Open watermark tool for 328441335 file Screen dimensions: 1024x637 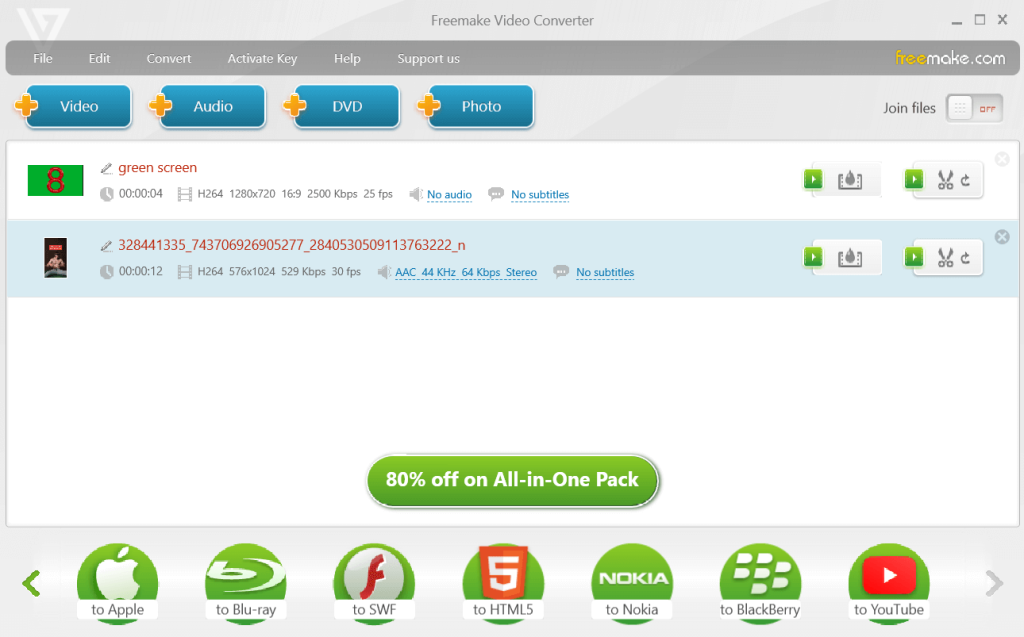[850, 258]
